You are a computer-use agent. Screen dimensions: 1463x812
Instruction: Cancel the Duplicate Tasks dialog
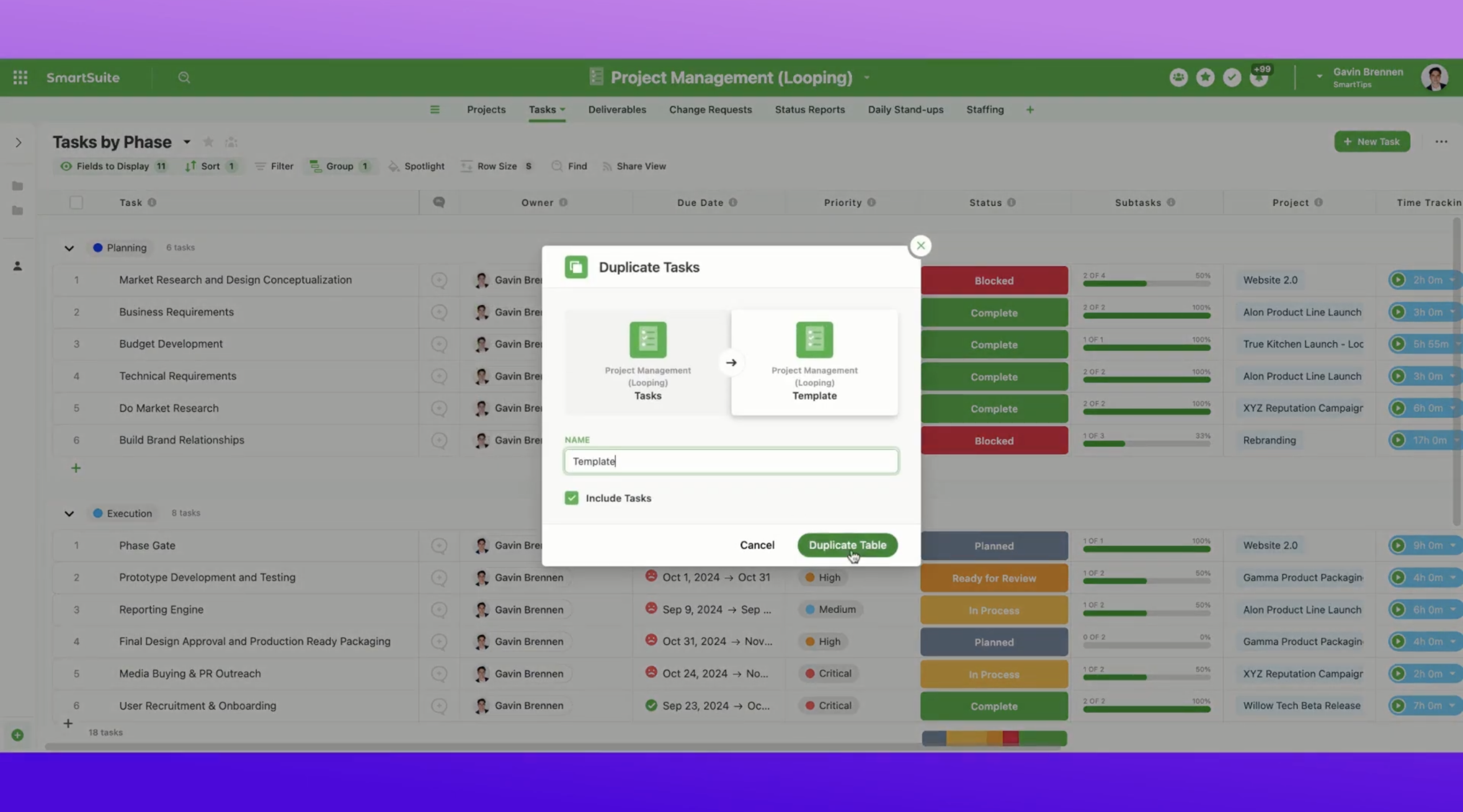click(x=757, y=545)
